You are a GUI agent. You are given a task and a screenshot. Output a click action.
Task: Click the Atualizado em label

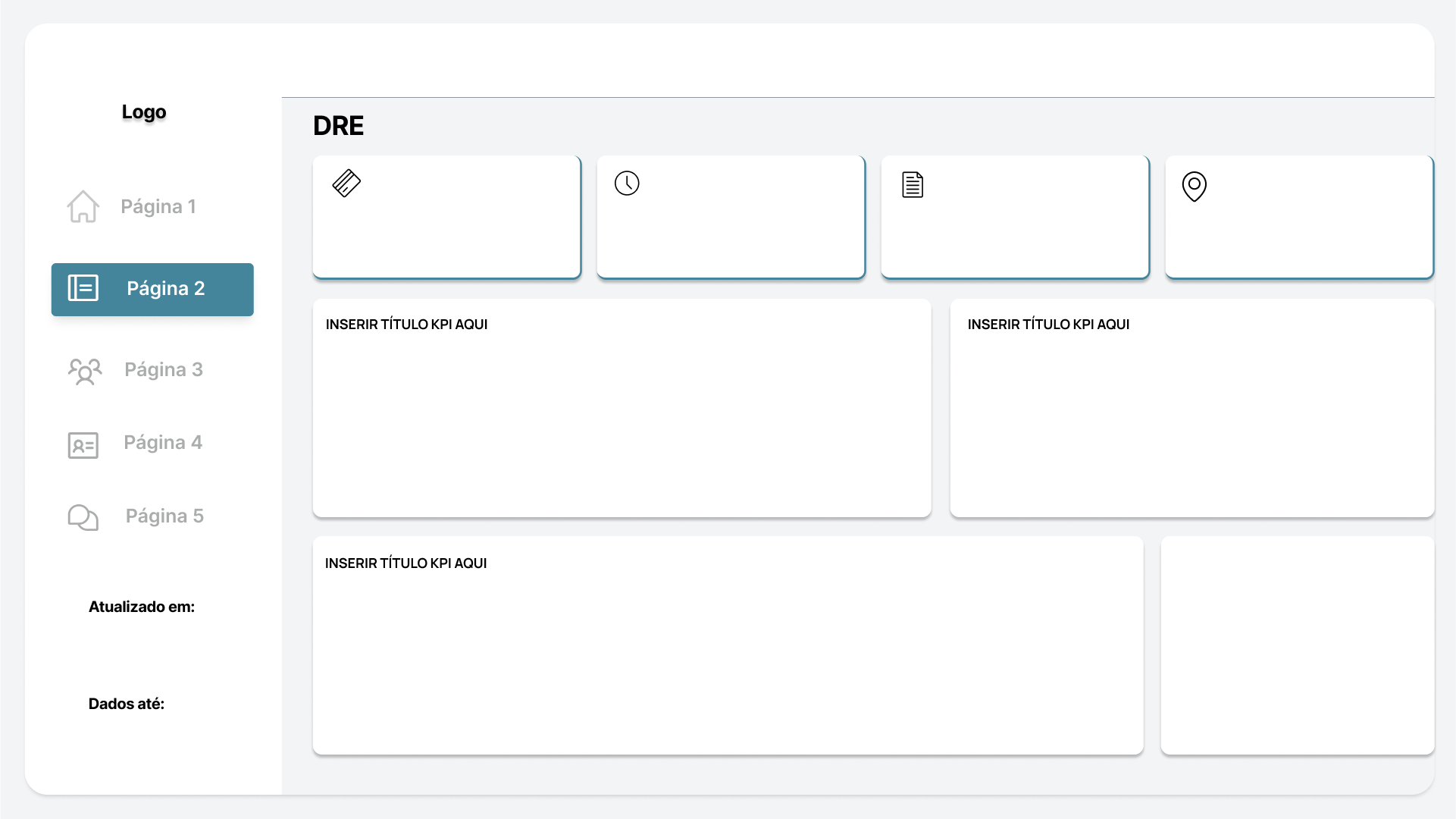(142, 607)
